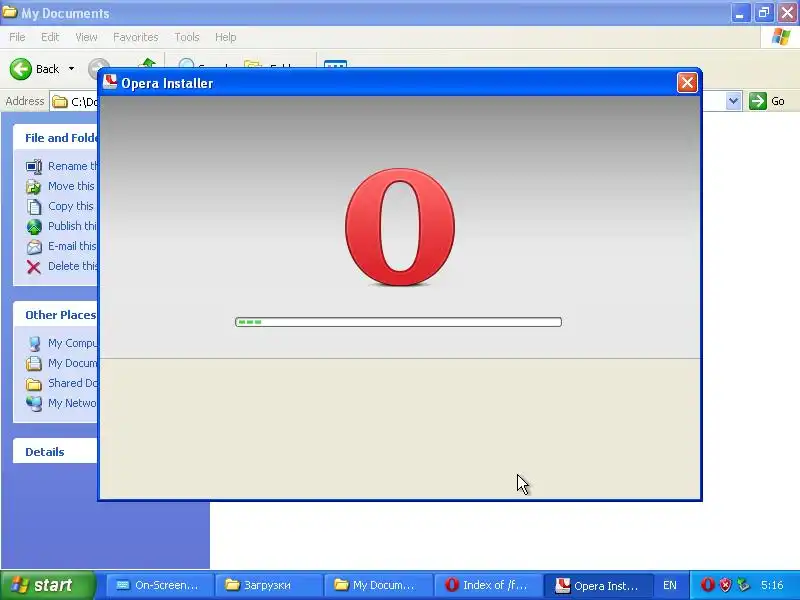Viewport: 800px width, 600px height.
Task: Click the Shared Documents folder icon
Action: pyautogui.click(x=34, y=384)
